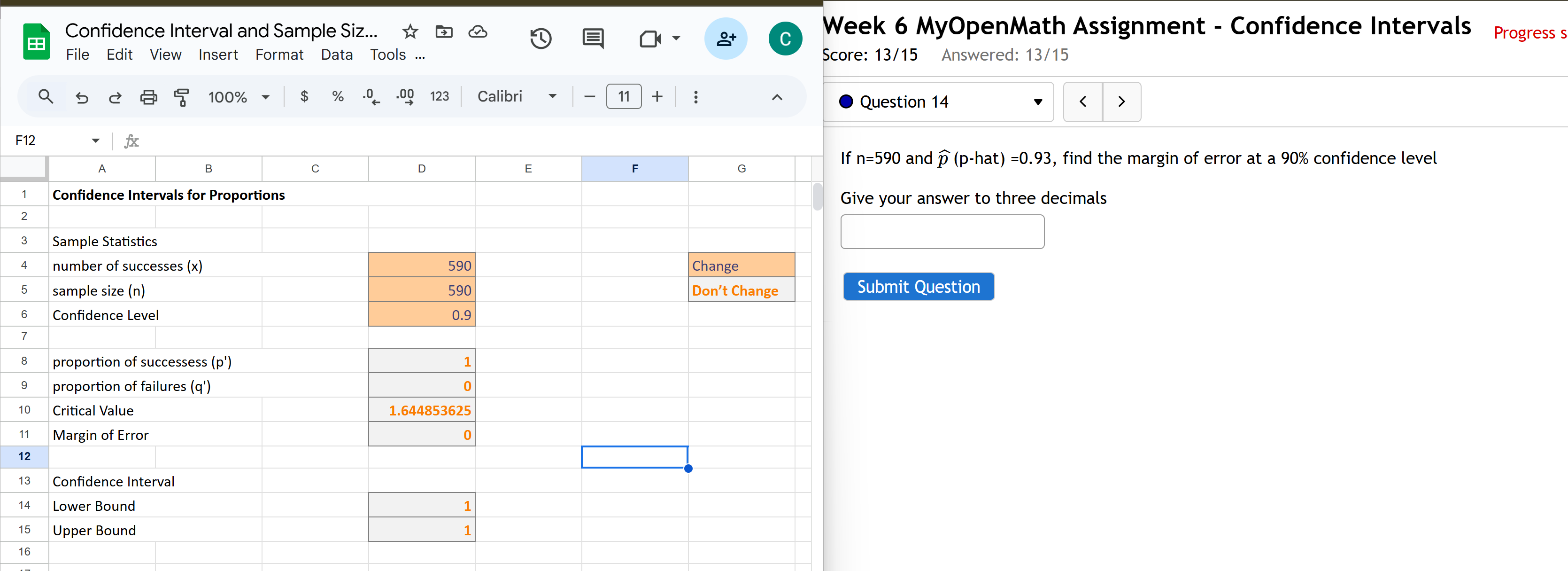
Task: Undo the last action
Action: pyautogui.click(x=82, y=96)
